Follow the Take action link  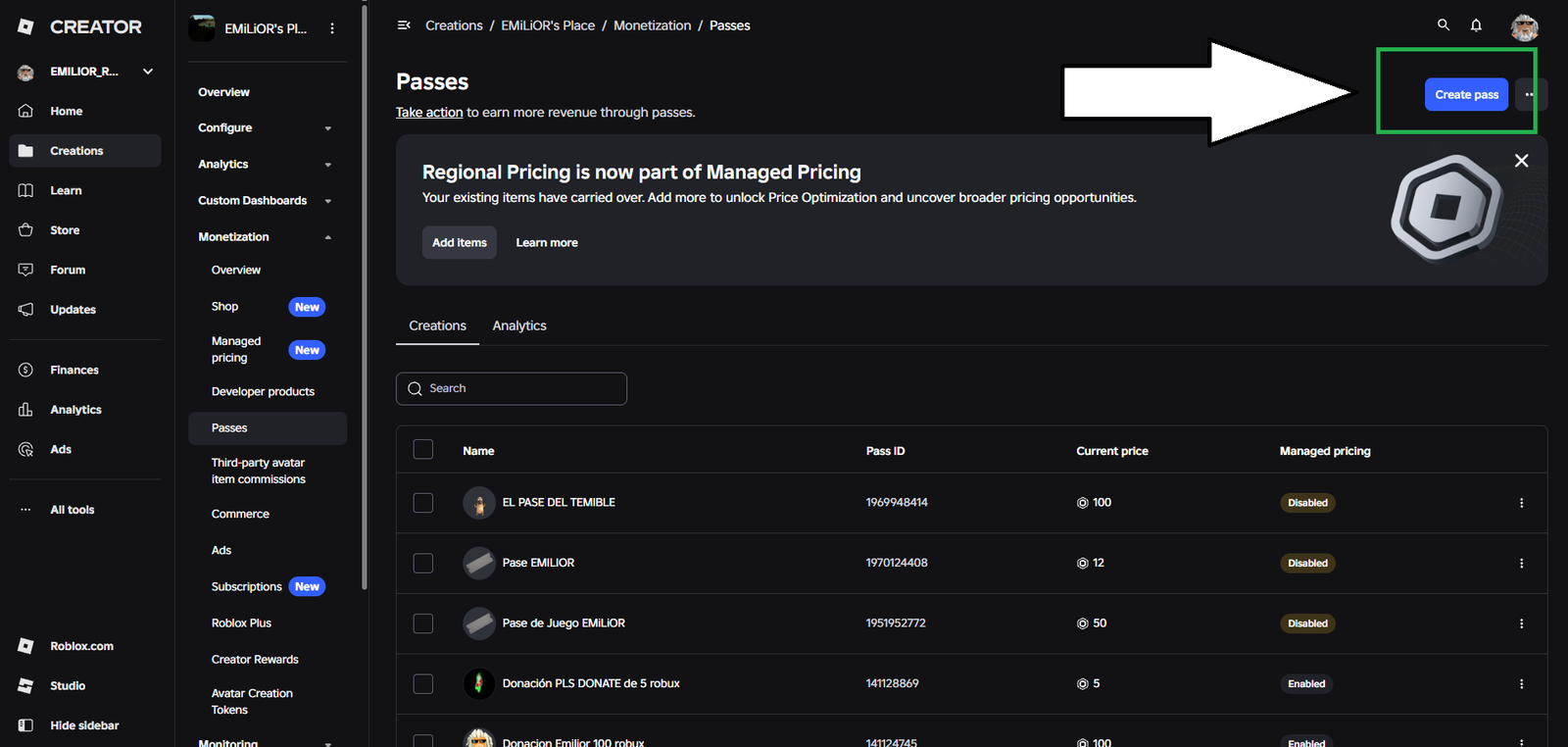click(429, 113)
